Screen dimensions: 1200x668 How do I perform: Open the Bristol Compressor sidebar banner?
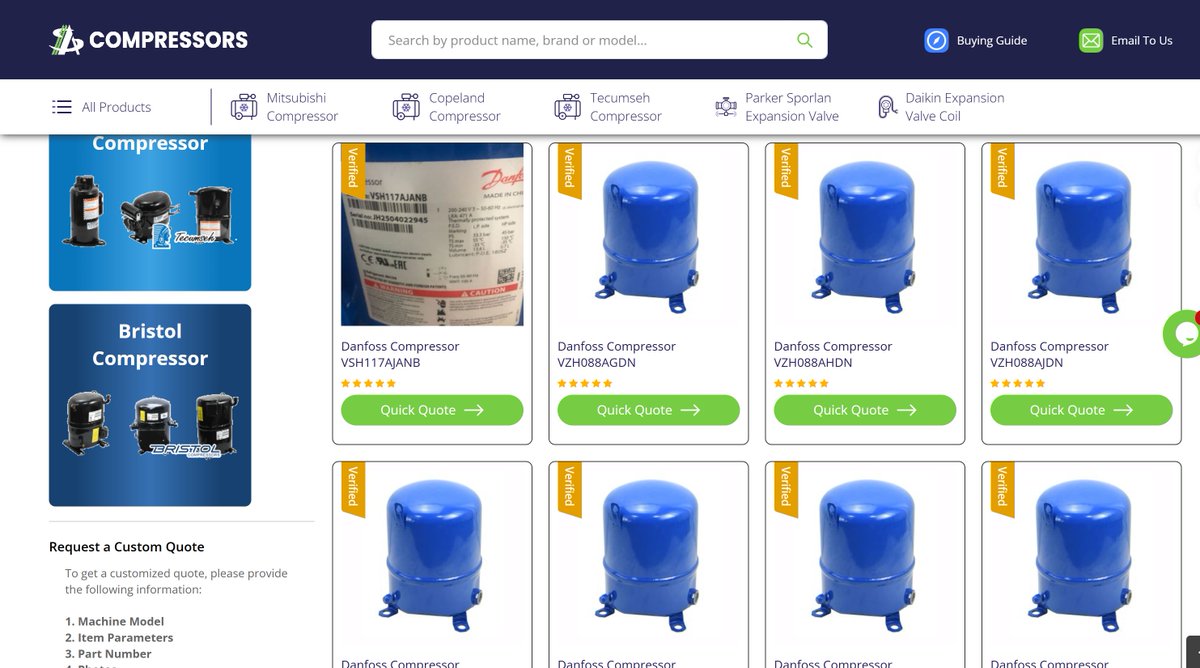[x=150, y=405]
